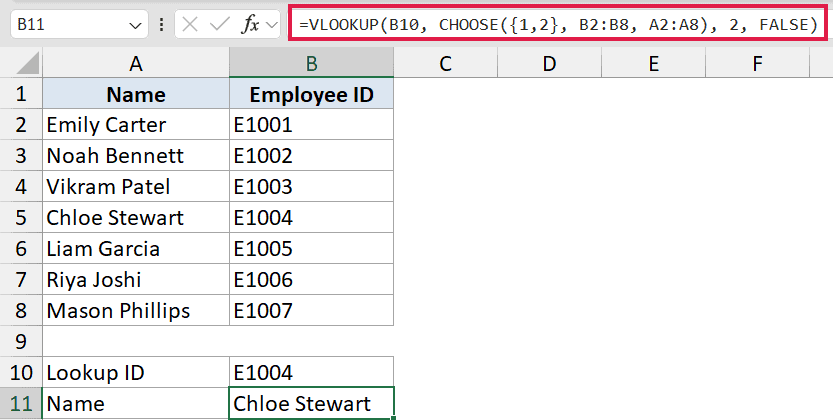The height and width of the screenshot is (420, 833).
Task: Select row 3 header
Action: [21, 156]
